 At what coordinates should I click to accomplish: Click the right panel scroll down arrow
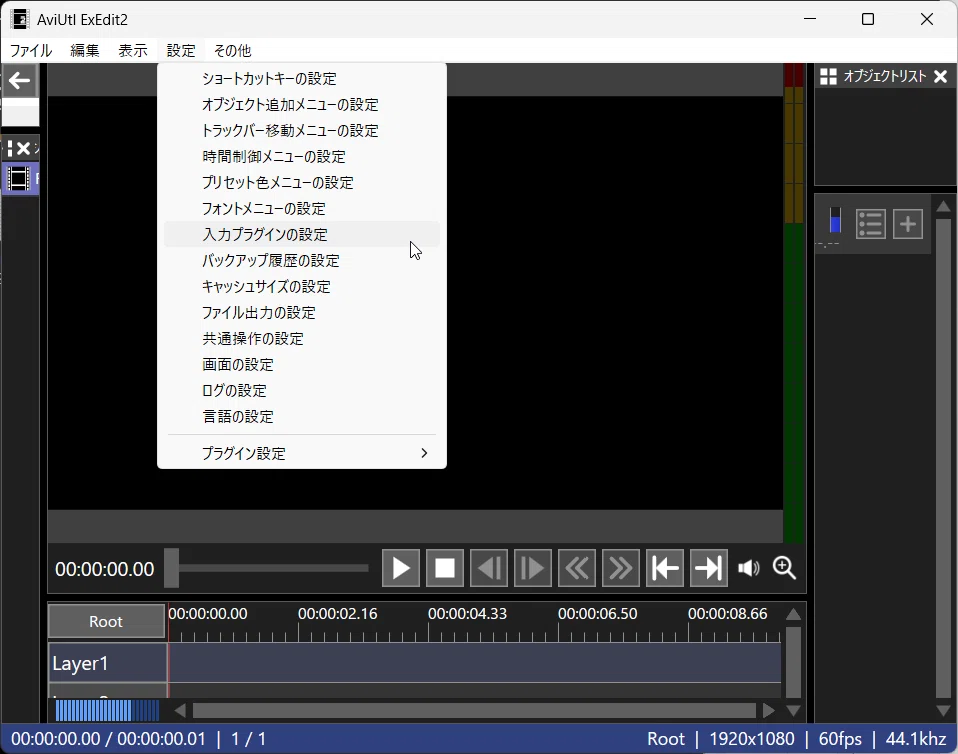point(943,711)
